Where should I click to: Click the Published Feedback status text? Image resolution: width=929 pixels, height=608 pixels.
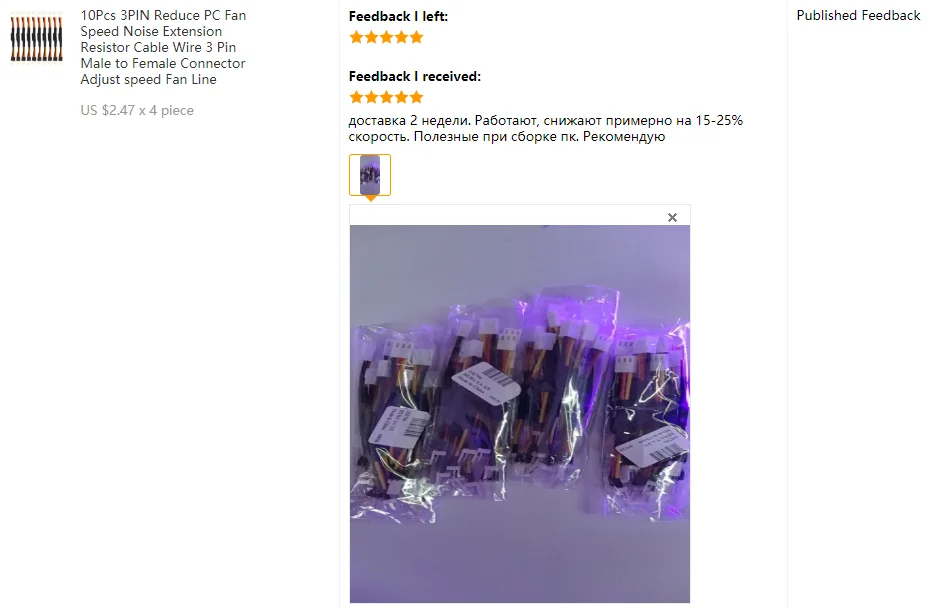point(858,15)
